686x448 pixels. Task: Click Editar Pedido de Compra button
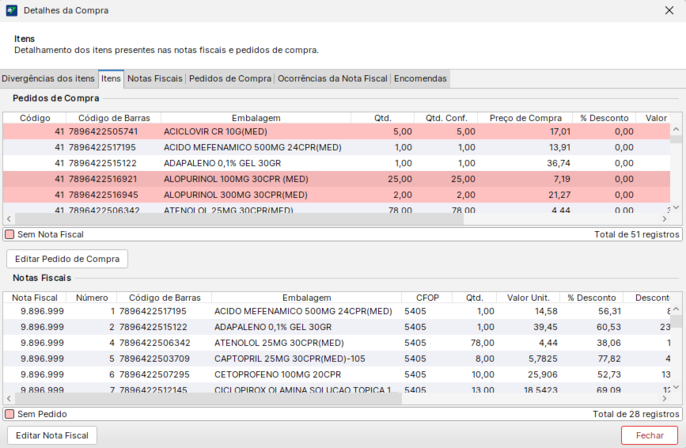67,259
